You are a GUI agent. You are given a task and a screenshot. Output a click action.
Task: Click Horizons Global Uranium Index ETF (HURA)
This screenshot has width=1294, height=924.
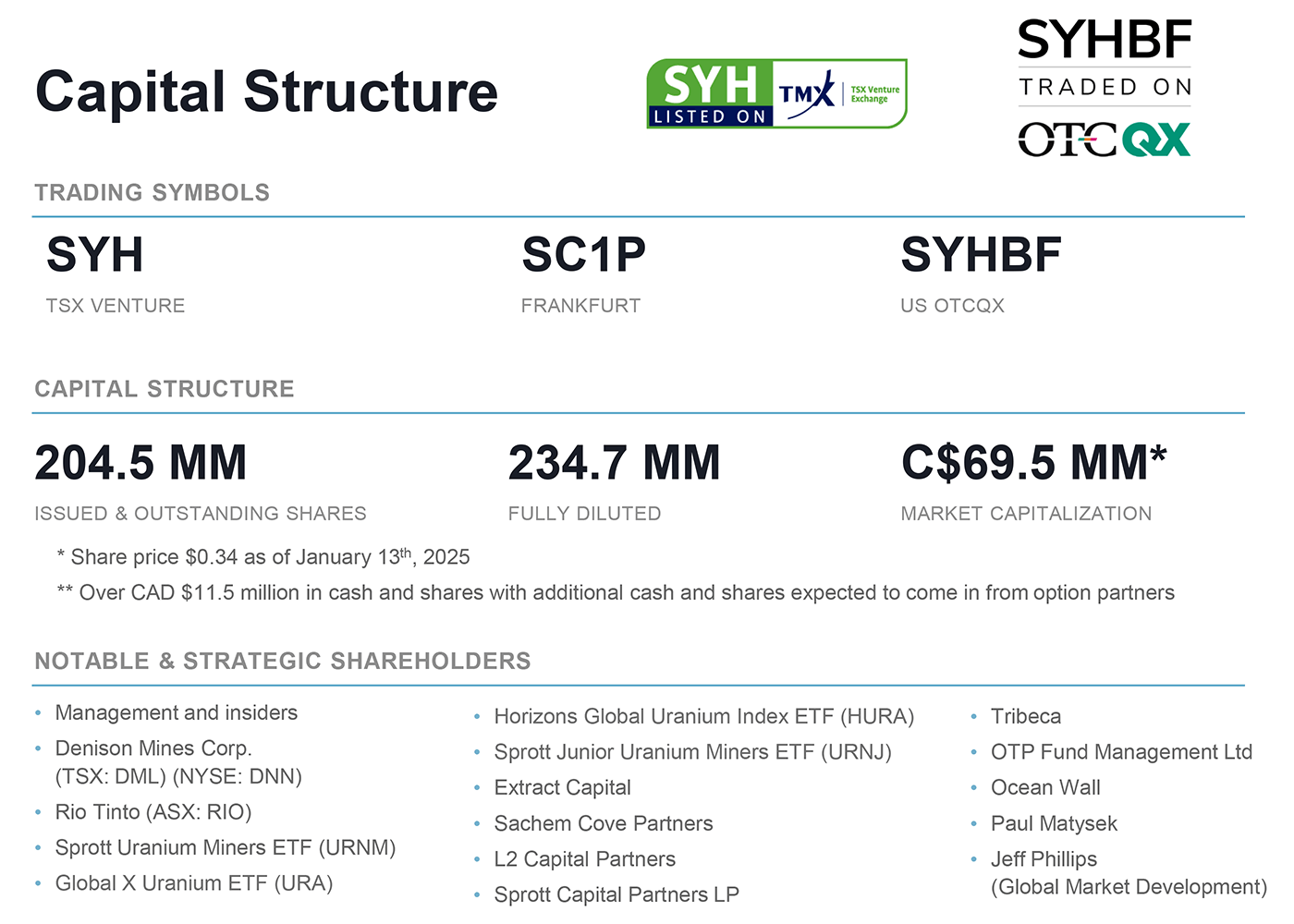(x=703, y=717)
